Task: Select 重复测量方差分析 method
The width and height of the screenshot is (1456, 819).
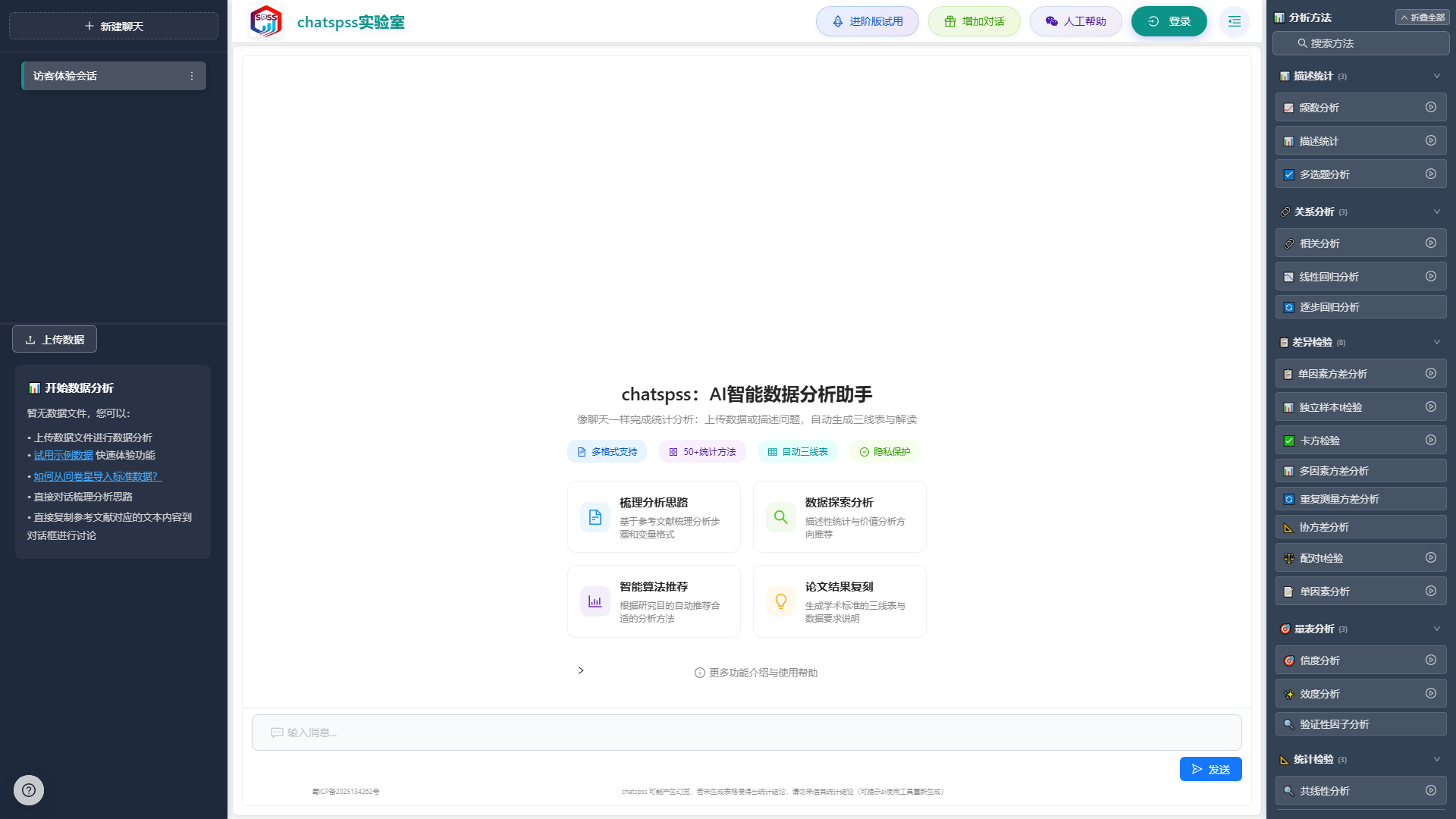Action: (x=1361, y=499)
